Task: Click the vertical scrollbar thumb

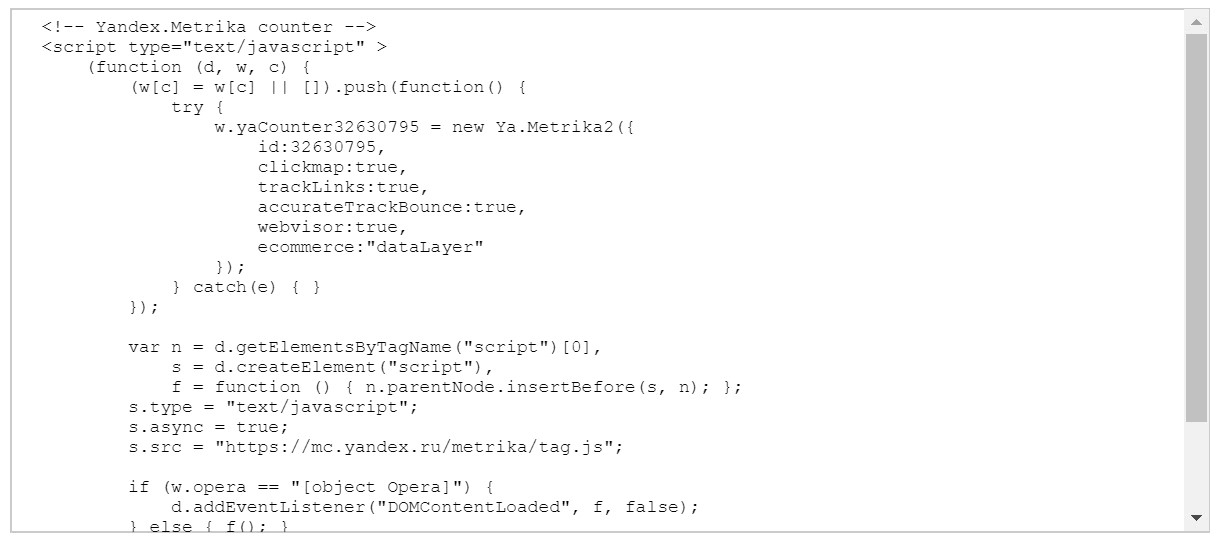Action: 1196,228
